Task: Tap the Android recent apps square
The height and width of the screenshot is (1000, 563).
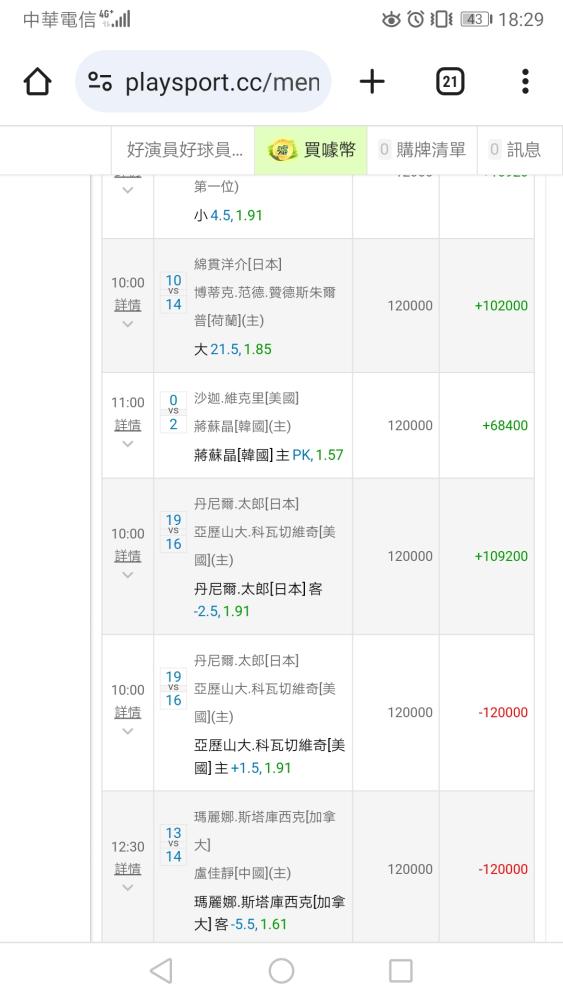Action: (x=401, y=971)
